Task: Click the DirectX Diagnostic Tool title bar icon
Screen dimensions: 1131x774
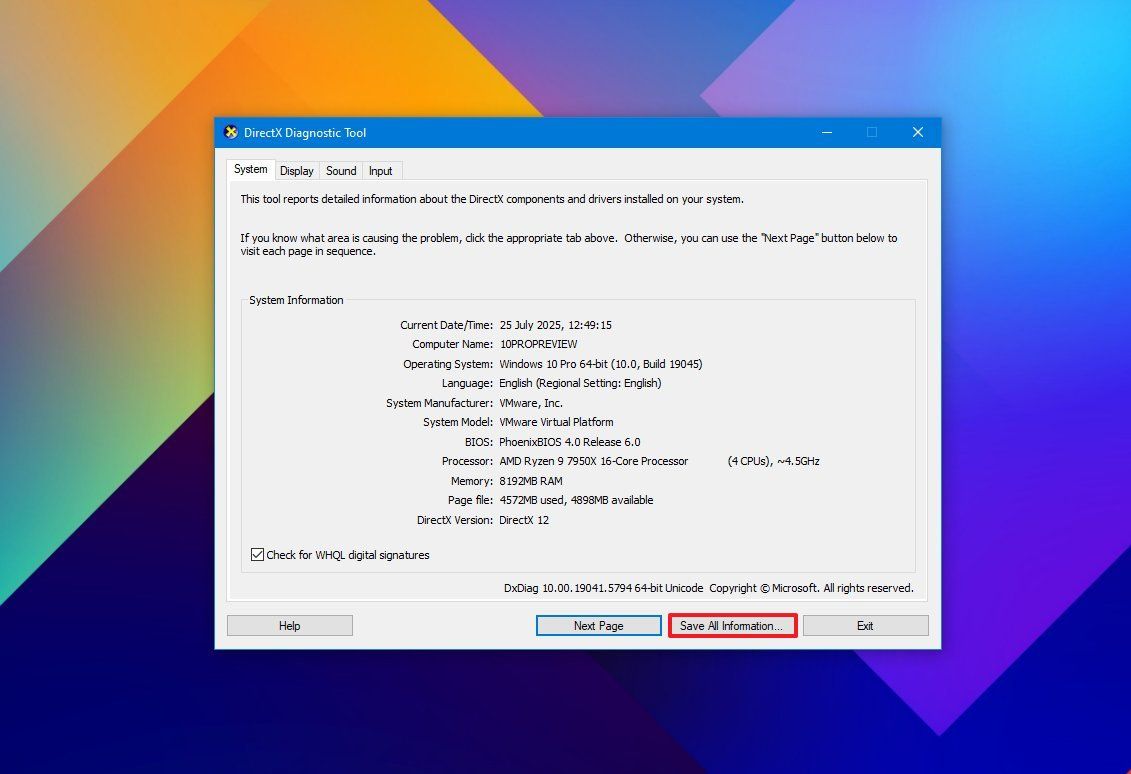Action: pos(231,131)
